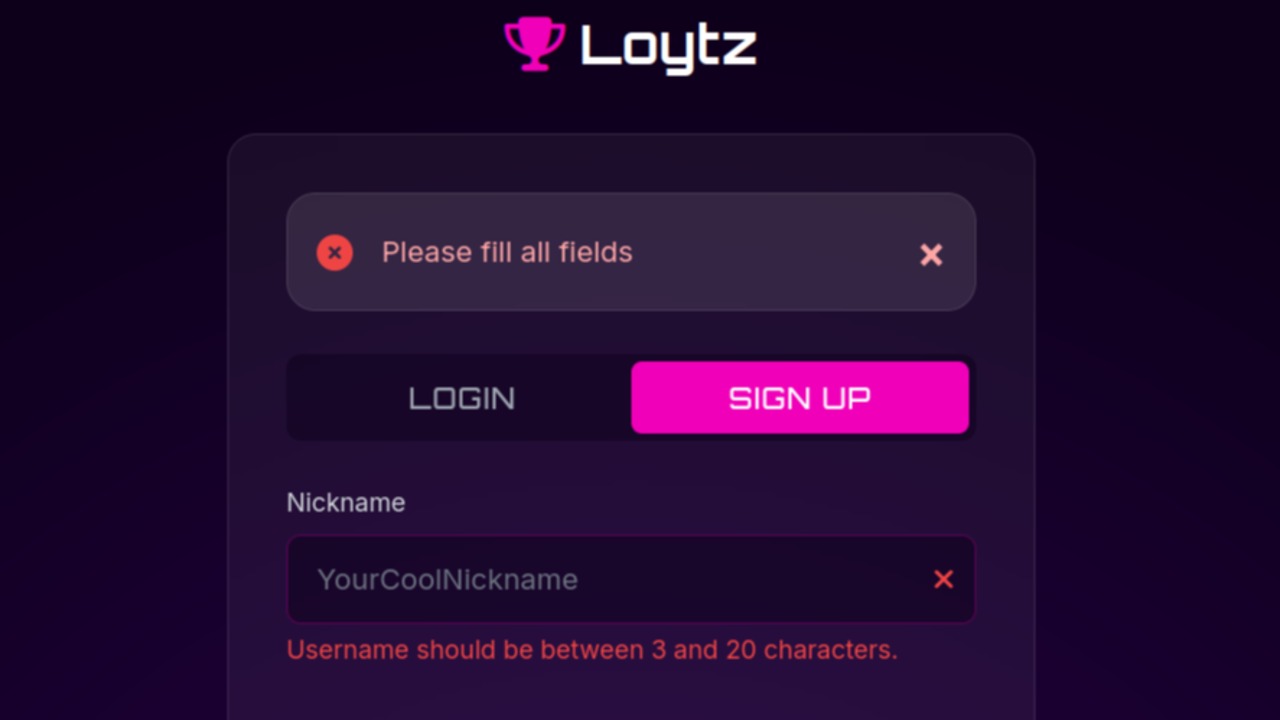Click the username length error message
Image resolution: width=1280 pixels, height=720 pixels.
click(592, 650)
